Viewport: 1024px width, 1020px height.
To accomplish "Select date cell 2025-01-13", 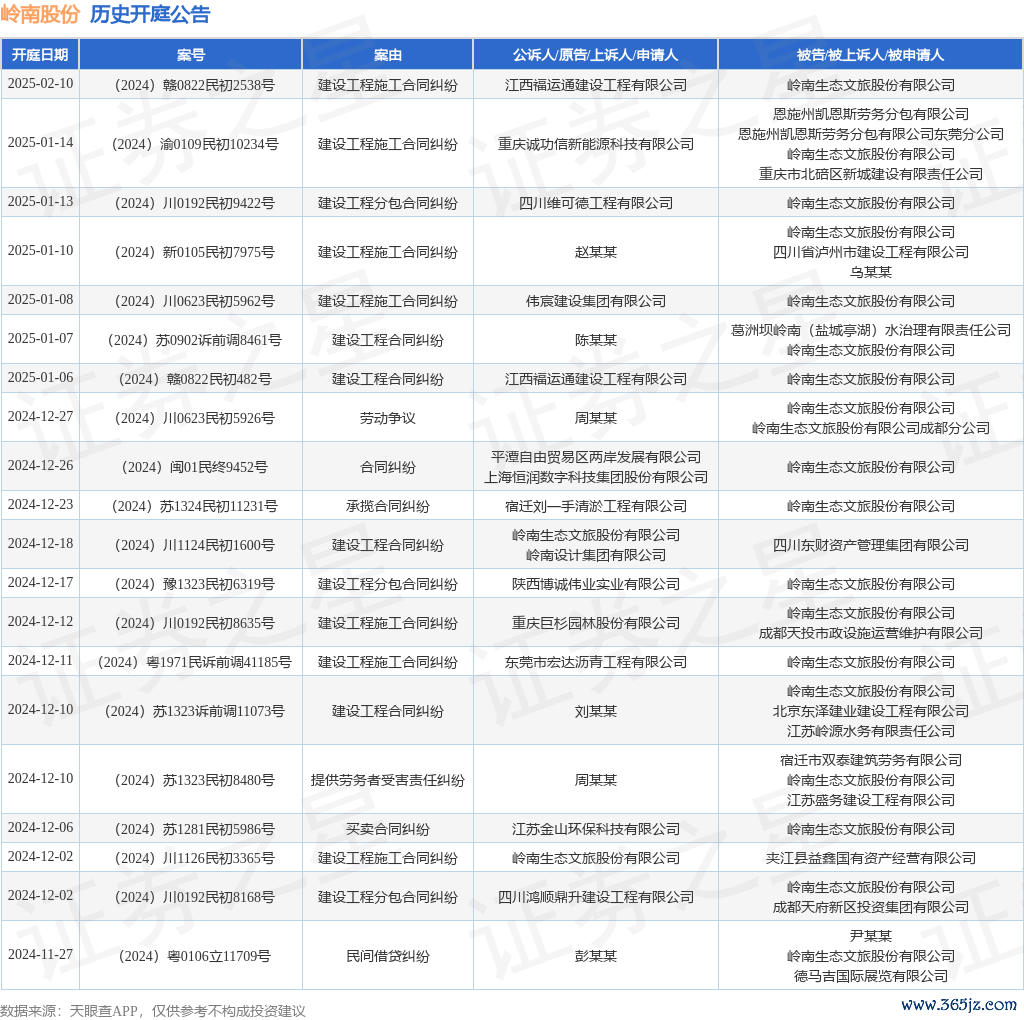I will click(40, 201).
